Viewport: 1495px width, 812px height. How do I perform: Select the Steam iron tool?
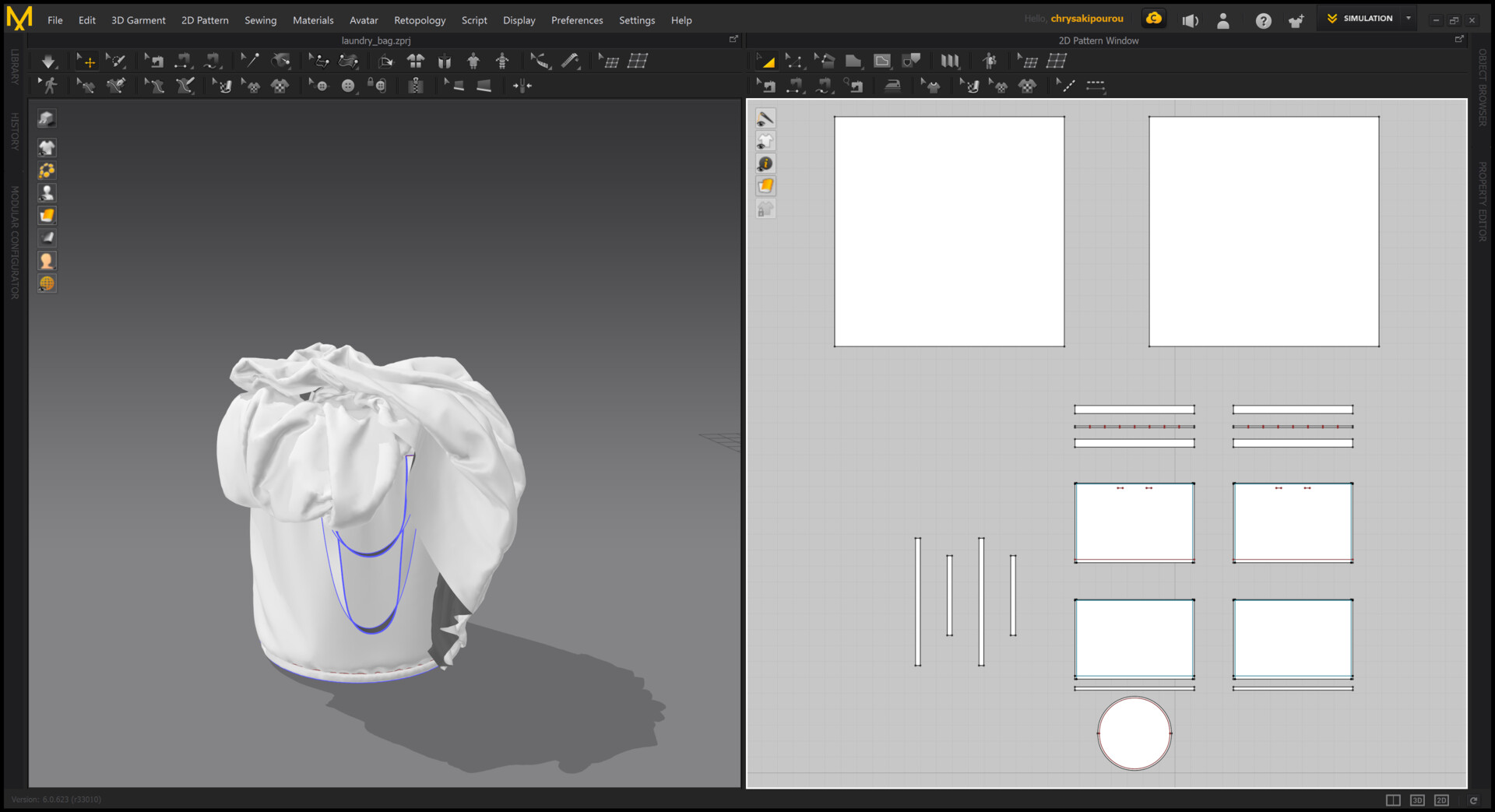click(x=892, y=86)
